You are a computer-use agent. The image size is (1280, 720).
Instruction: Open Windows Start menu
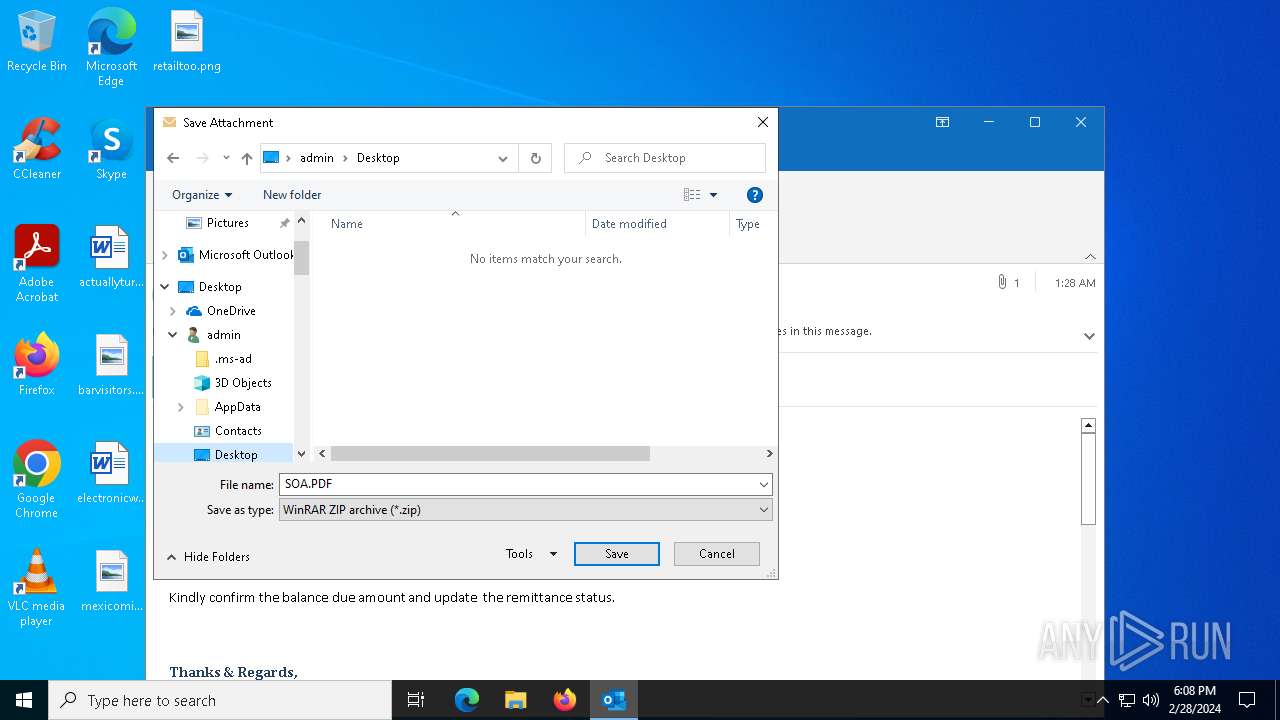tap(24, 700)
